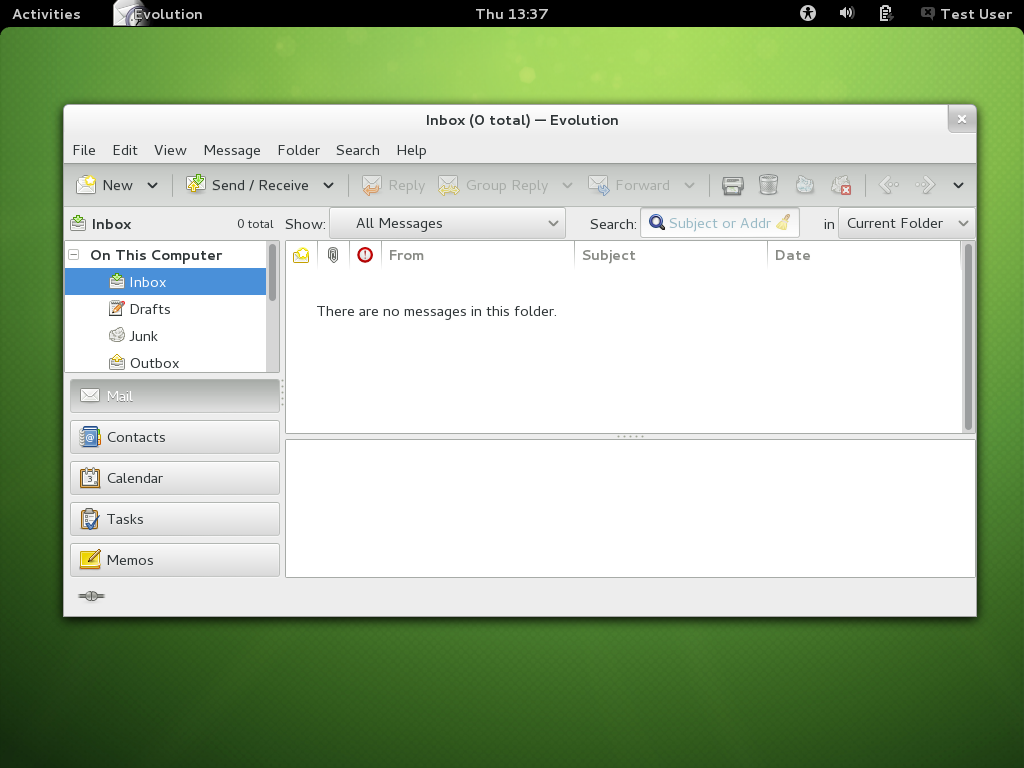This screenshot has height=768, width=1024.
Task: Click the attachment paperclip column header
Action: pos(333,255)
